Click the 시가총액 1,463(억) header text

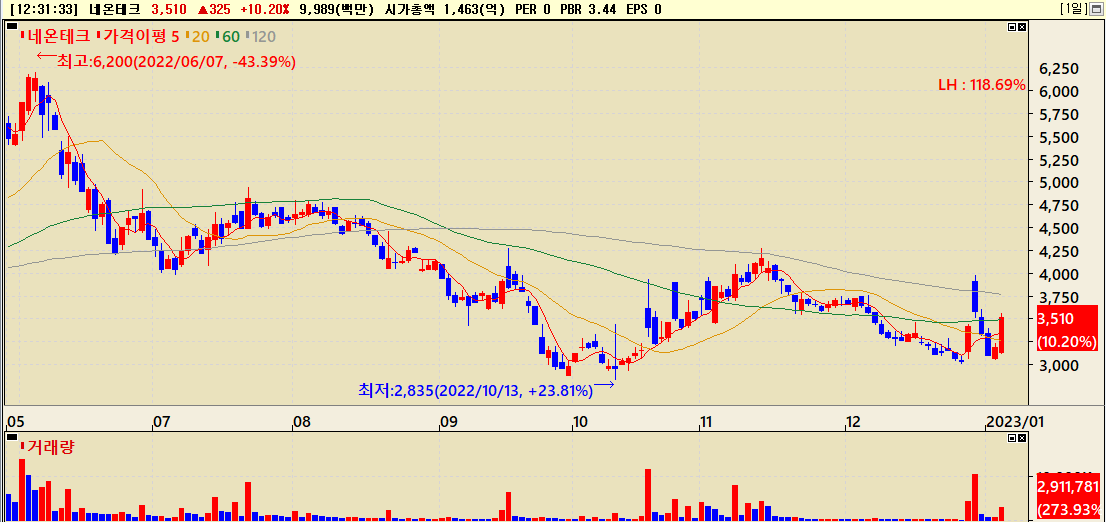pos(446,9)
